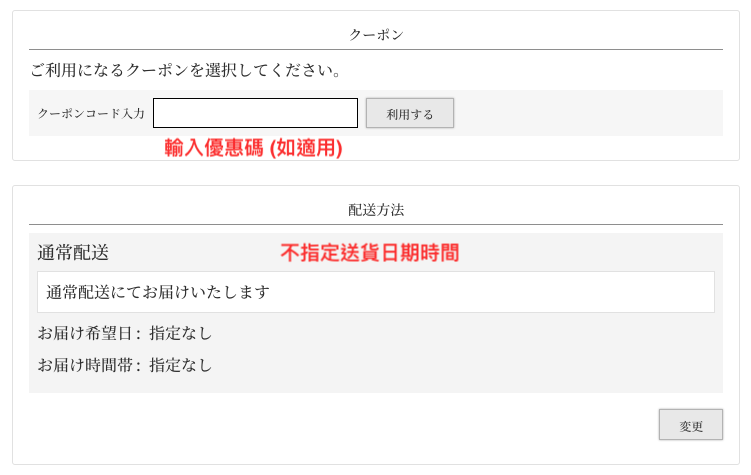Click the red 輸入優惠碼 annotation text
Screen dimensions: 751x475
(x=214, y=148)
